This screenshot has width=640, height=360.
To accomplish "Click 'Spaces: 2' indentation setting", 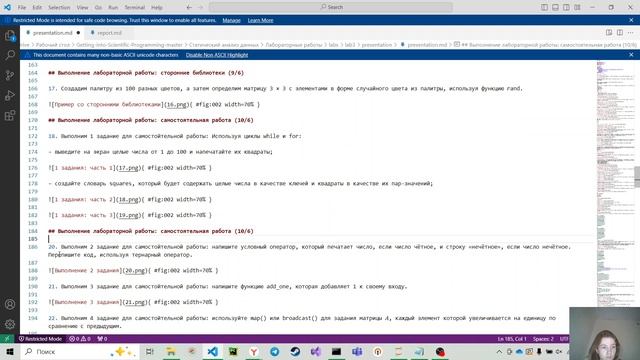I will tap(543, 339).
